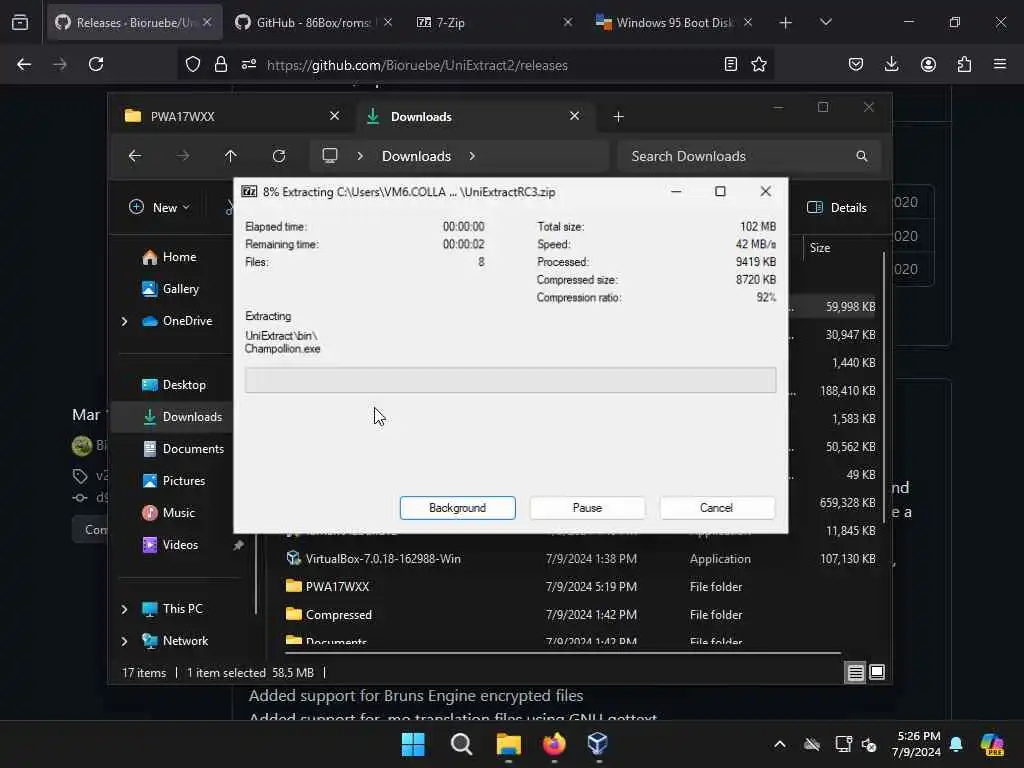Open Firefox downloads panel

point(891,64)
